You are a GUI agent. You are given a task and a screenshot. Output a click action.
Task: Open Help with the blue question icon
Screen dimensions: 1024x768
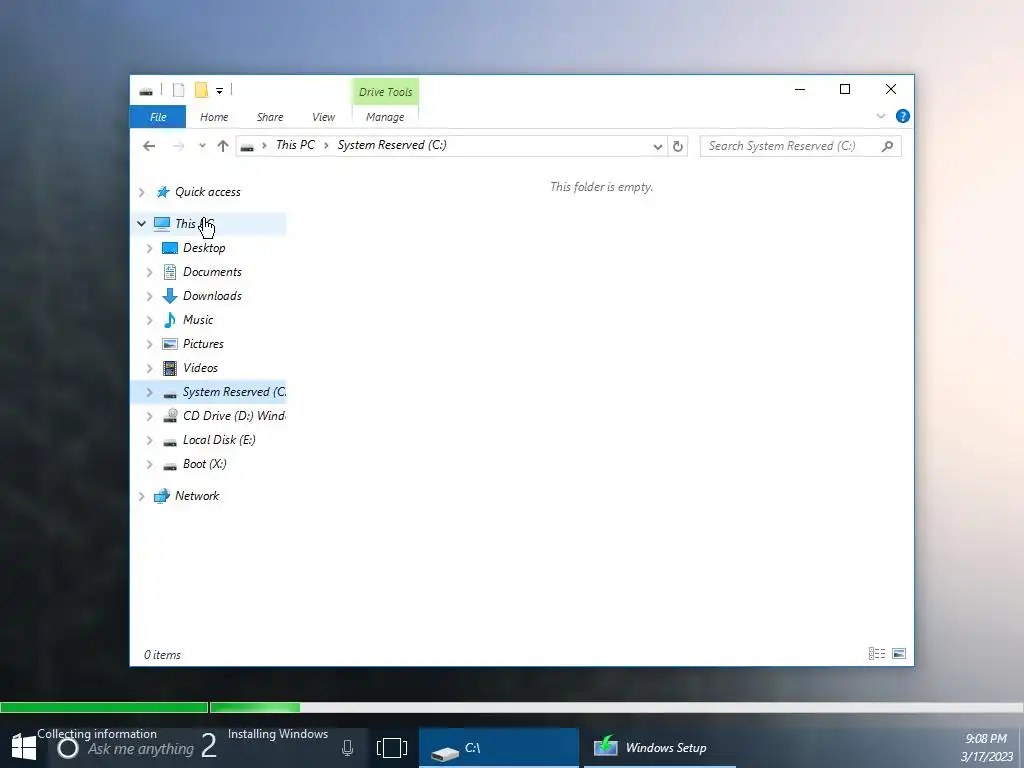pyautogui.click(x=903, y=116)
